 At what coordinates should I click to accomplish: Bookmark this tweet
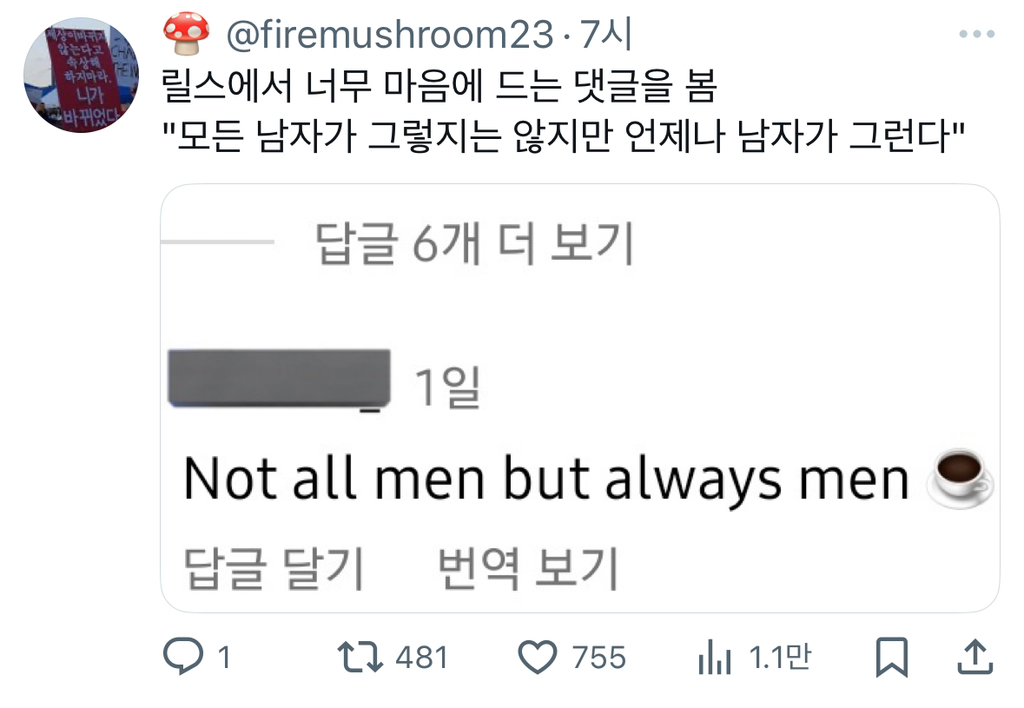(x=890, y=657)
